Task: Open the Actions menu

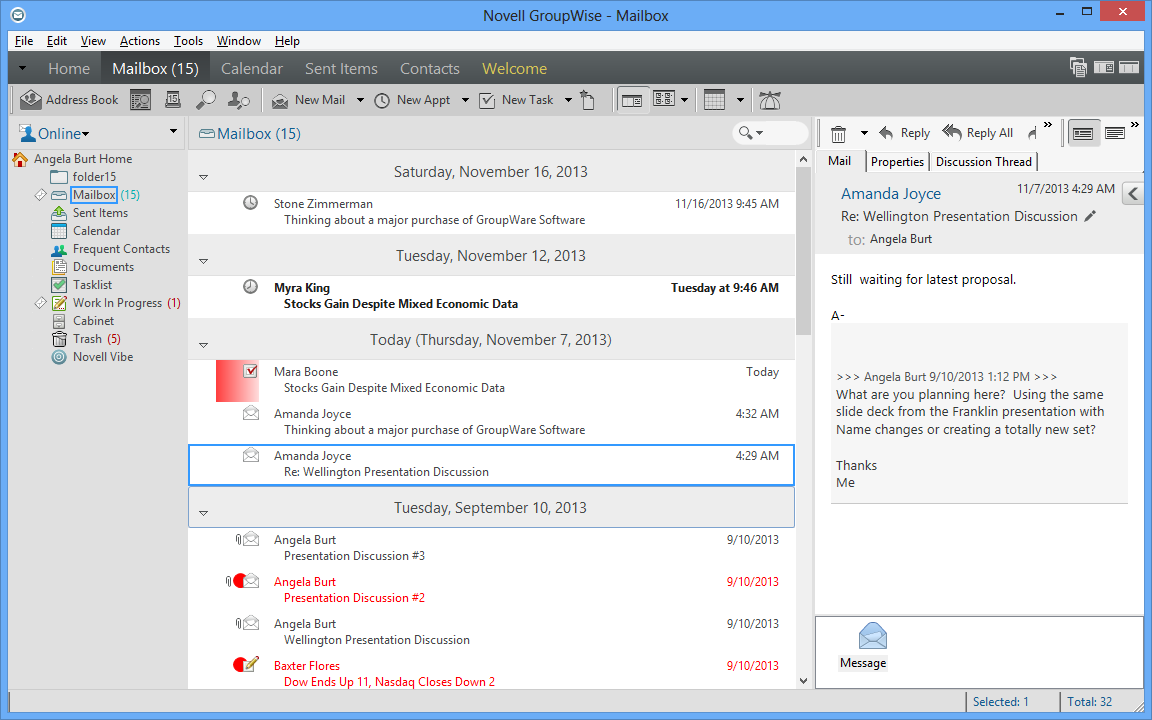Action: [x=140, y=41]
